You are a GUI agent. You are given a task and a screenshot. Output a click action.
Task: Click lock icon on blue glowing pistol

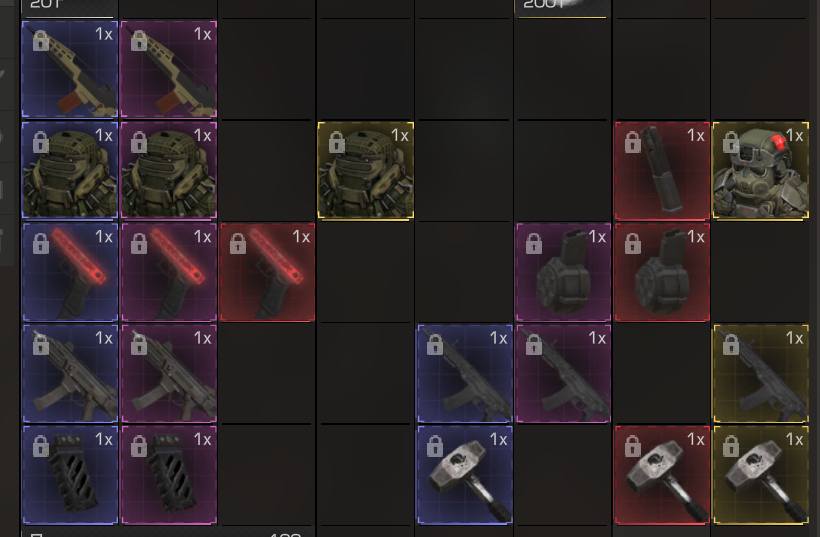[x=40, y=244]
